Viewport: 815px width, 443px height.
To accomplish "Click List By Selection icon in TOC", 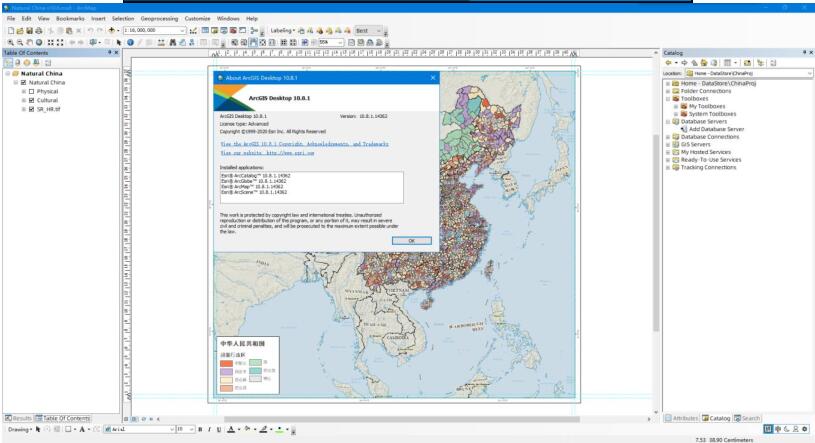I will tap(36, 63).
